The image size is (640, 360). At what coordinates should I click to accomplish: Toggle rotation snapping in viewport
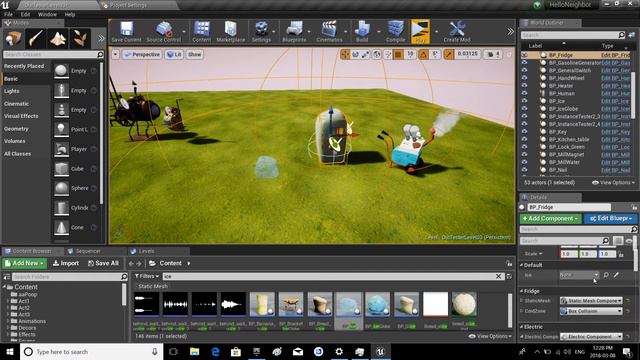424,54
